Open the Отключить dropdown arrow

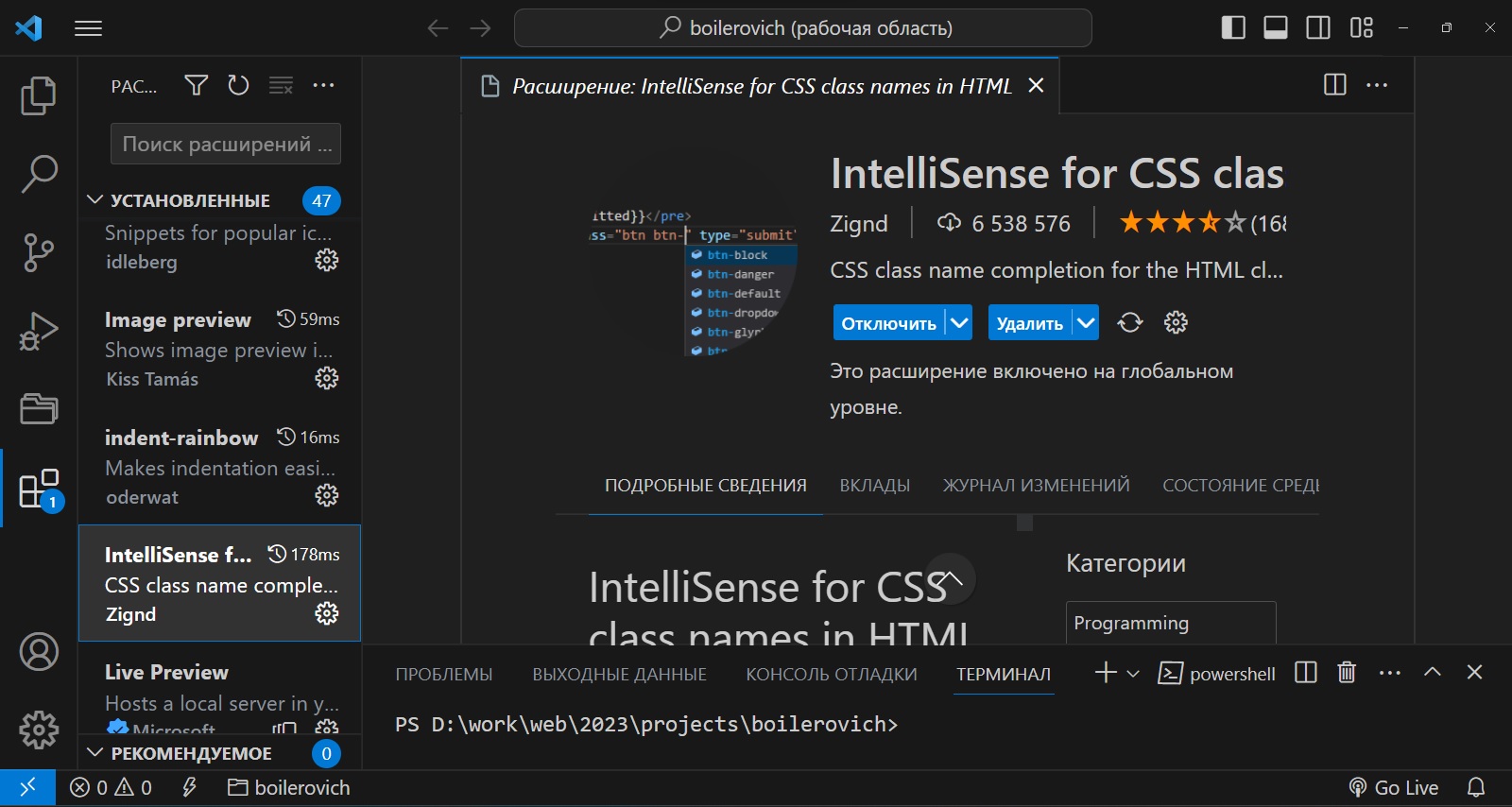pos(959,323)
